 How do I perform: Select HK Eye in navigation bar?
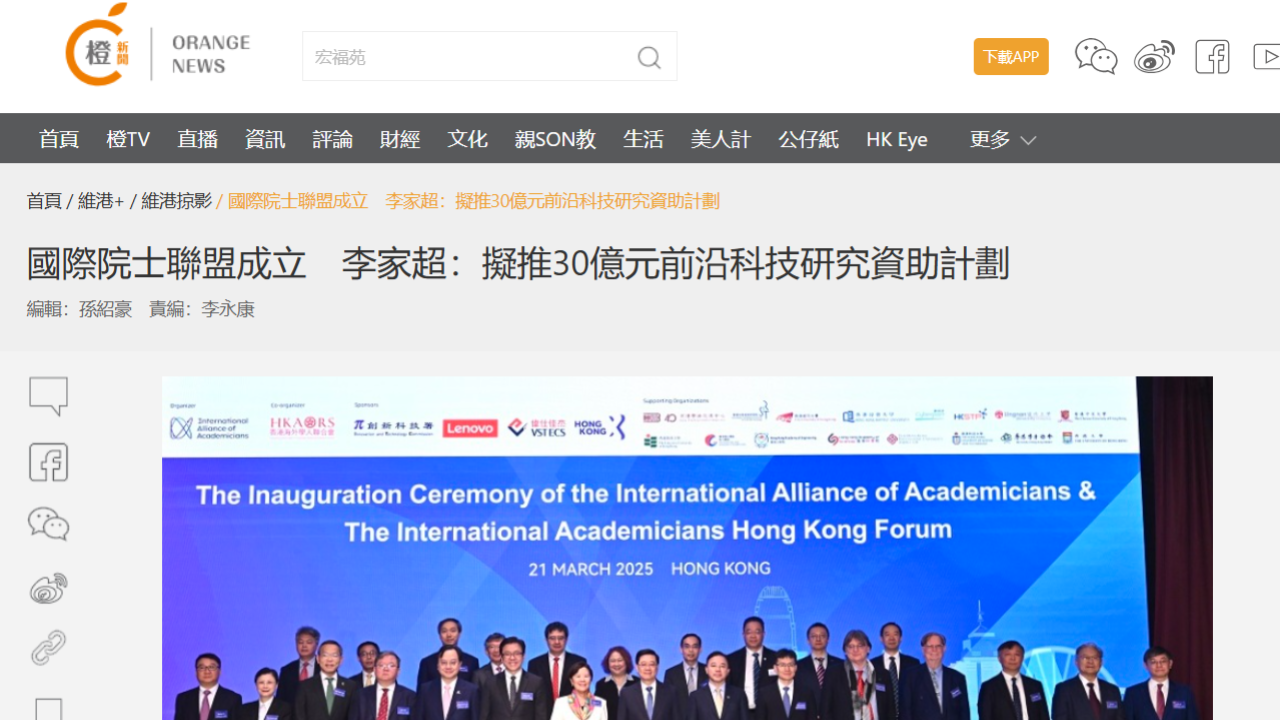pos(896,140)
